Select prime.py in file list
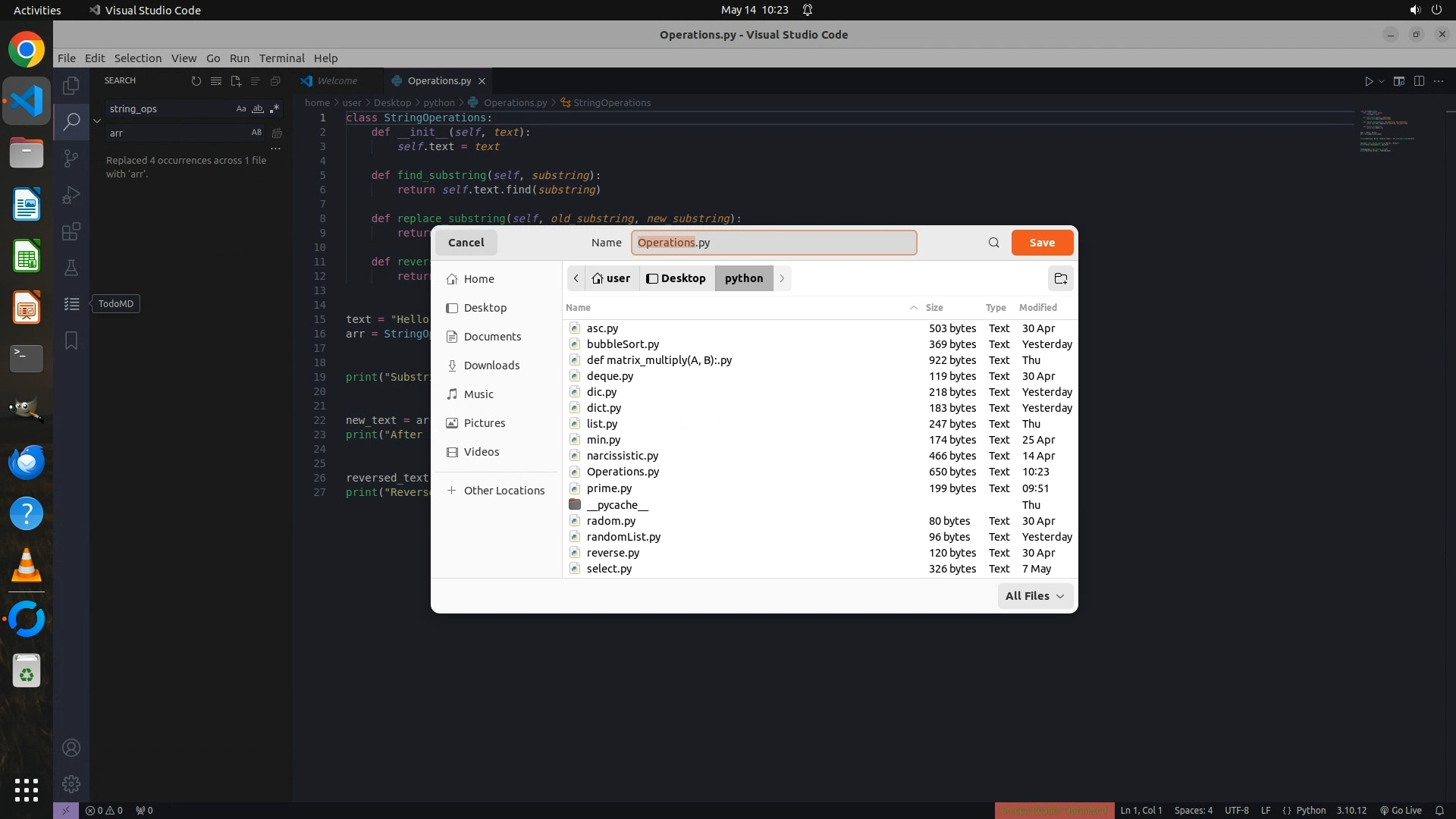 click(x=609, y=488)
